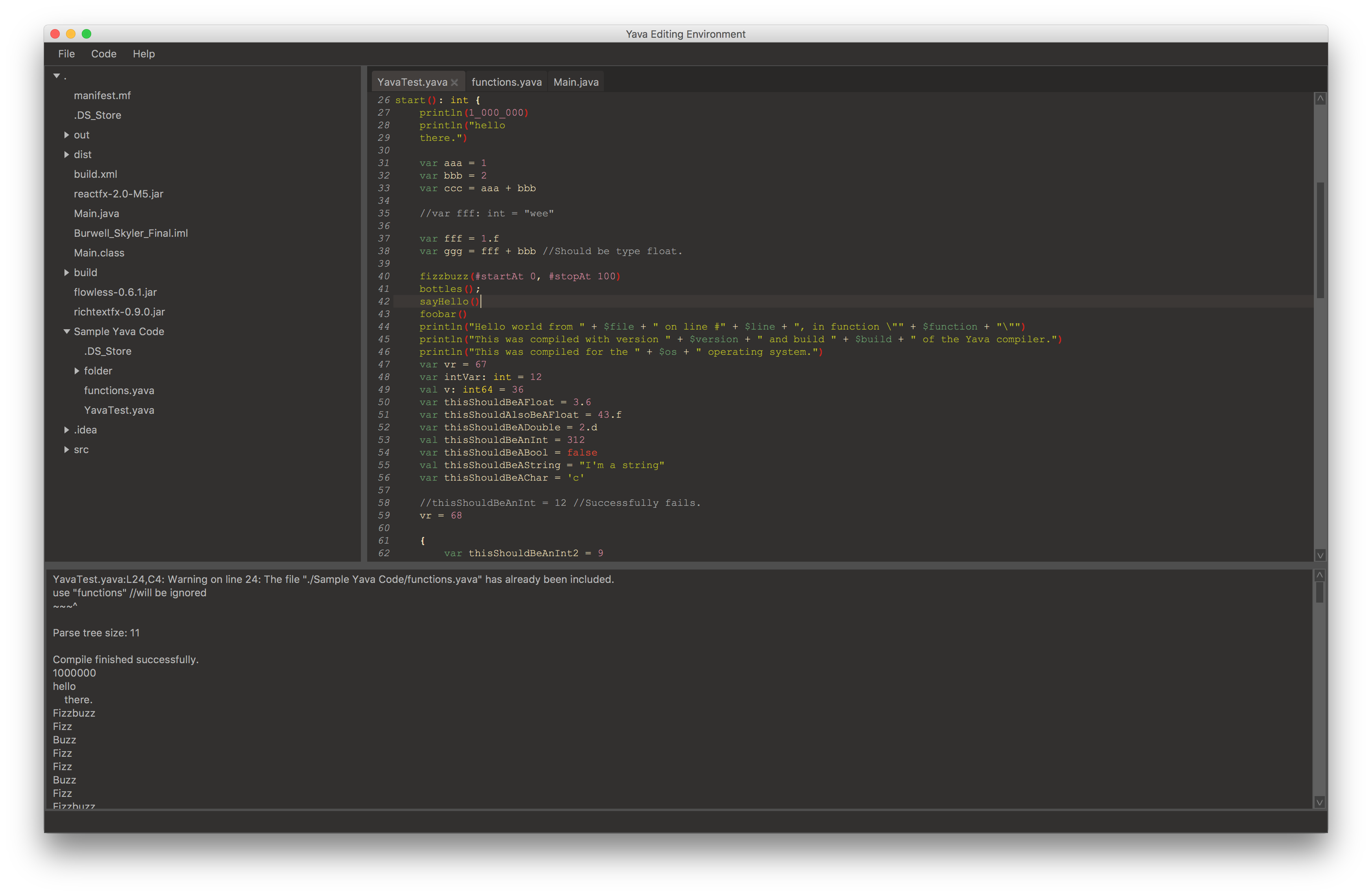Viewport: 1372px width, 896px height.
Task: Click console output '1000000'
Action: [74, 673]
